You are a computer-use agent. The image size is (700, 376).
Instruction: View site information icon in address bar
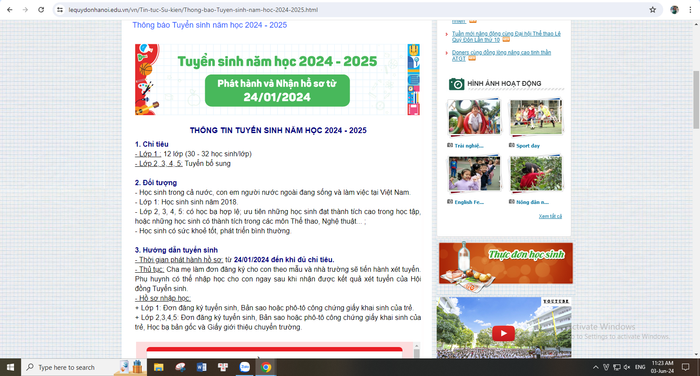(x=59, y=9)
